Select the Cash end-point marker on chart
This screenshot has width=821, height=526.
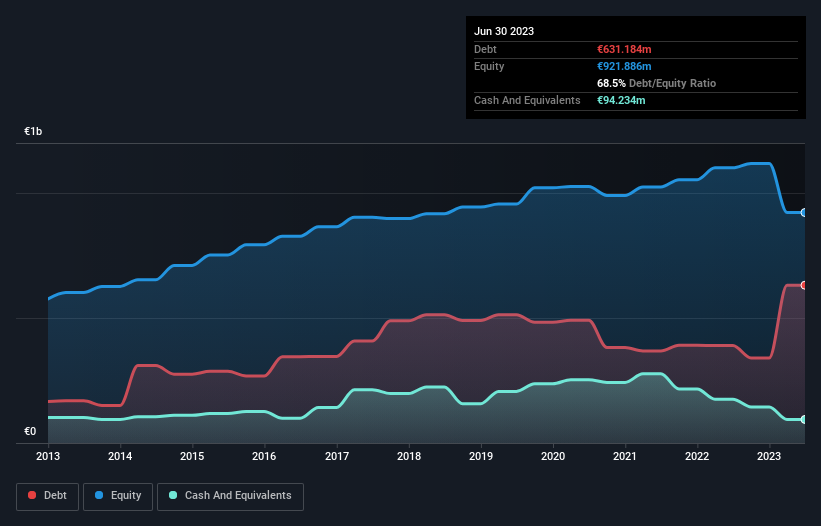pyautogui.click(x=804, y=419)
